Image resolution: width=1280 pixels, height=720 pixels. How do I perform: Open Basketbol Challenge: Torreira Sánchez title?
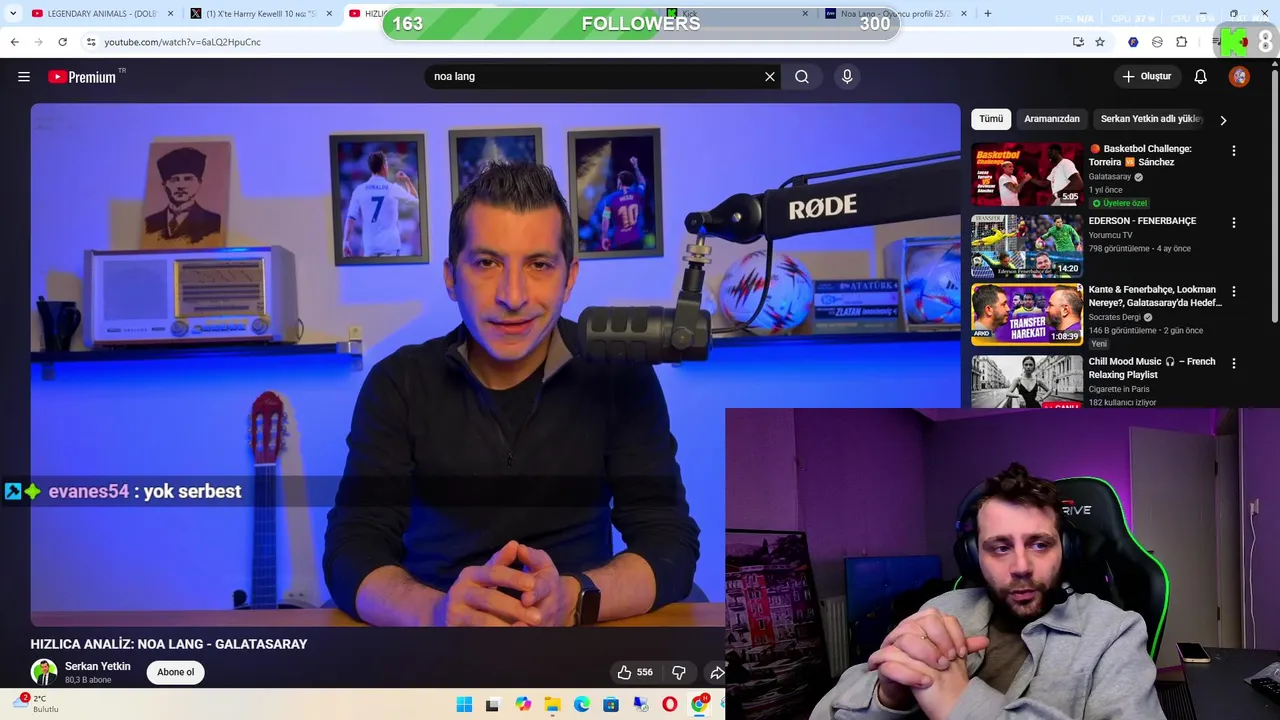[1147, 156]
